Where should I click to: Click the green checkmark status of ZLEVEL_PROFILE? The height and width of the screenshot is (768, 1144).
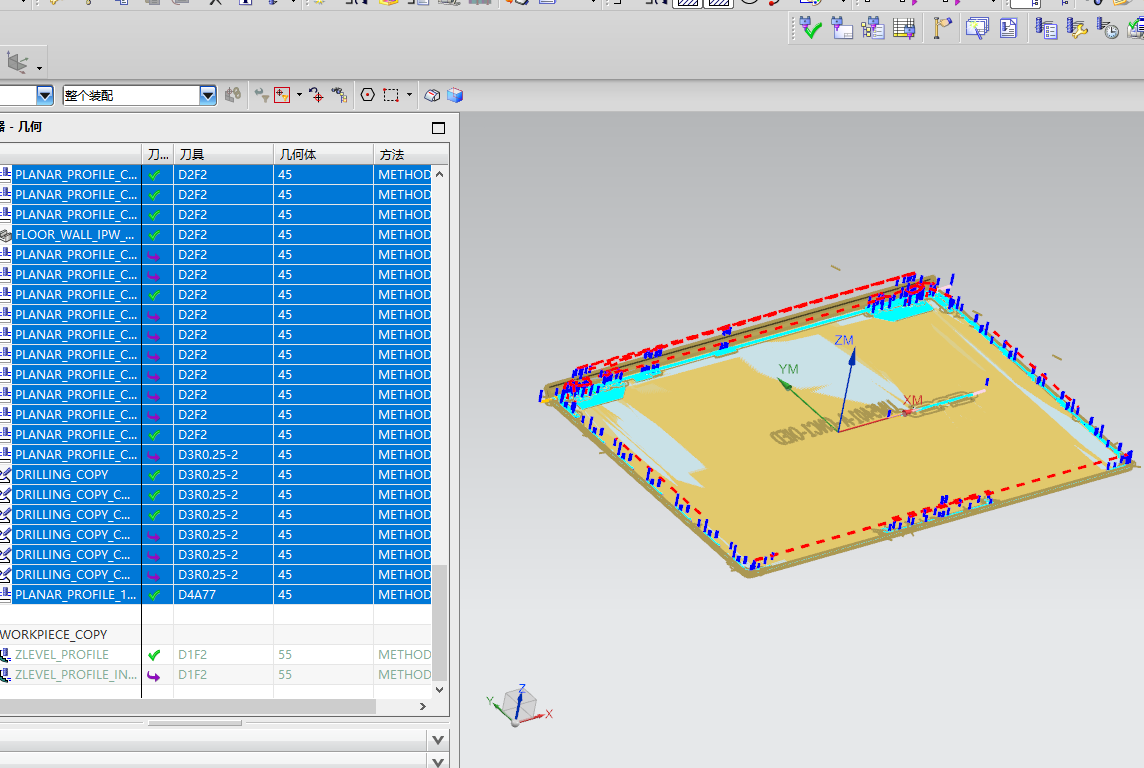(154, 655)
